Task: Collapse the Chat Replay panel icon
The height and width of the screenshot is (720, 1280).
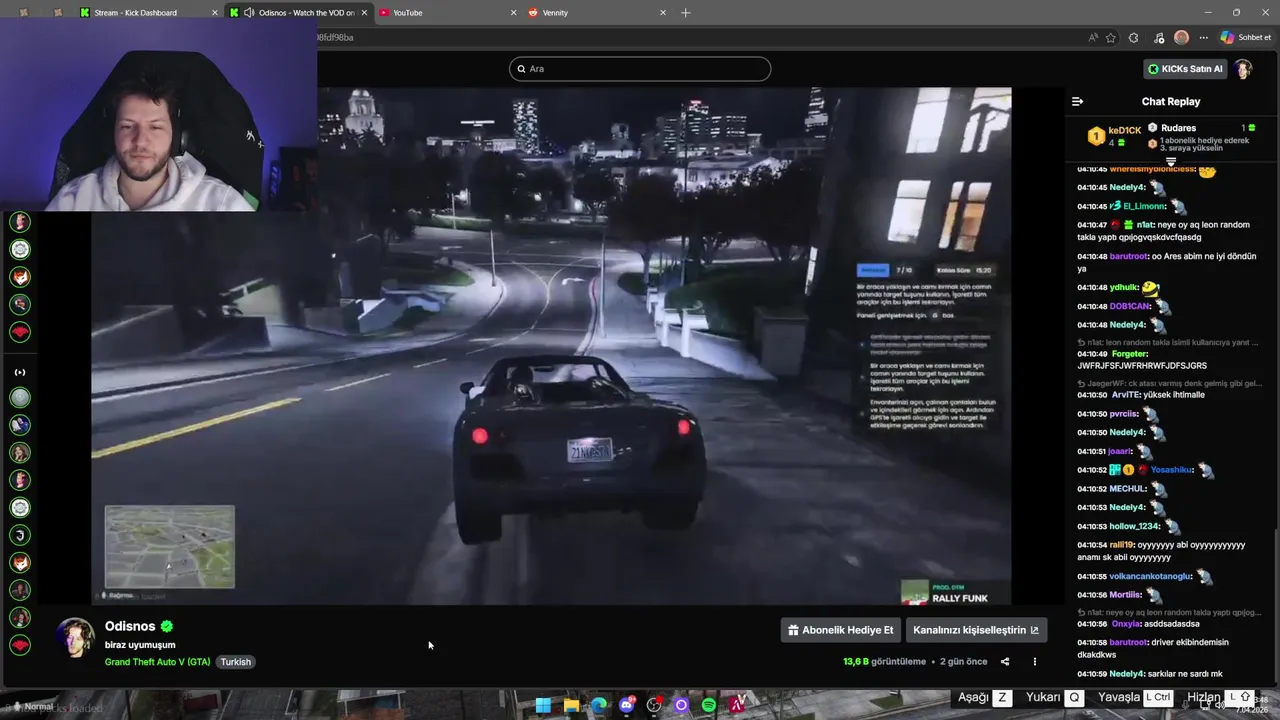Action: click(x=1077, y=101)
